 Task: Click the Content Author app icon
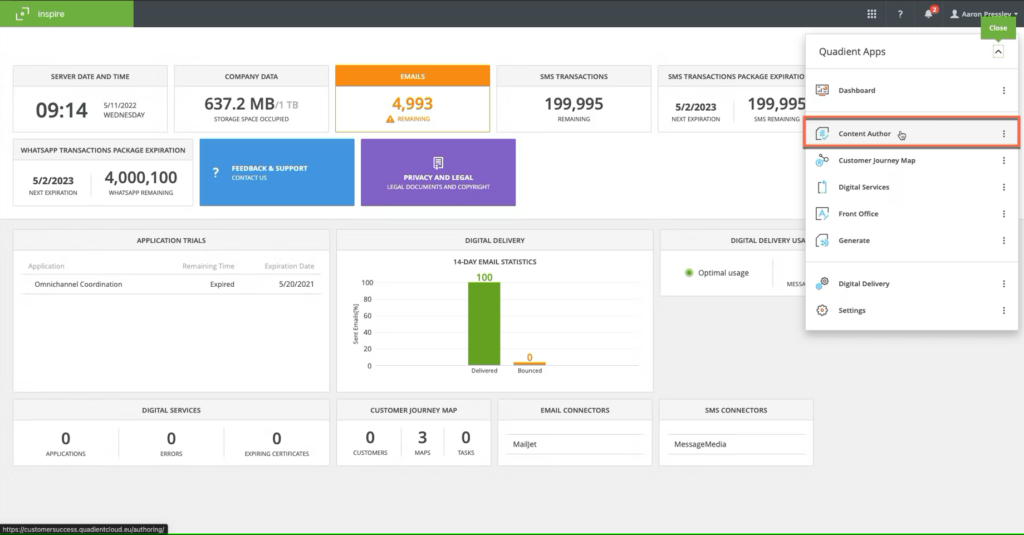(x=822, y=133)
